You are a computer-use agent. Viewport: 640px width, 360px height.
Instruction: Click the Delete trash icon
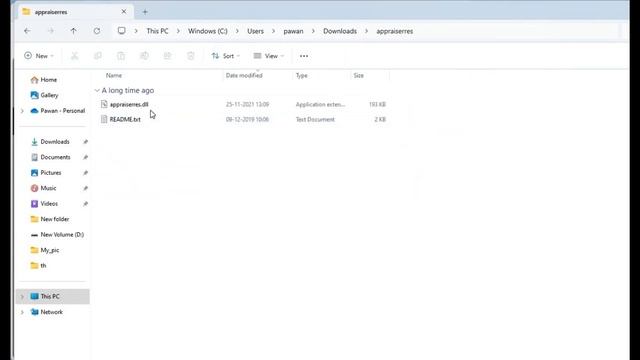191,56
